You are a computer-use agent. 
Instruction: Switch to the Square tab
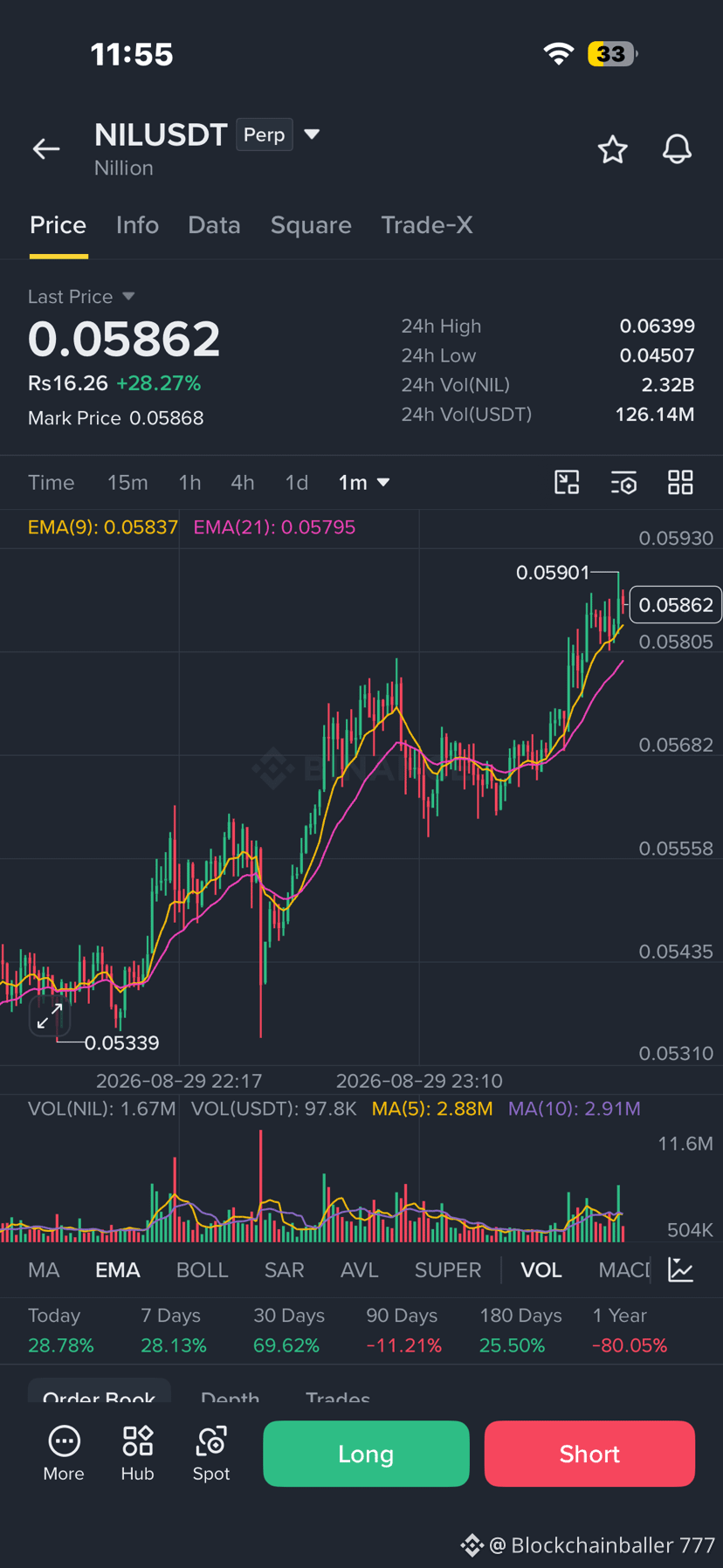tap(311, 225)
